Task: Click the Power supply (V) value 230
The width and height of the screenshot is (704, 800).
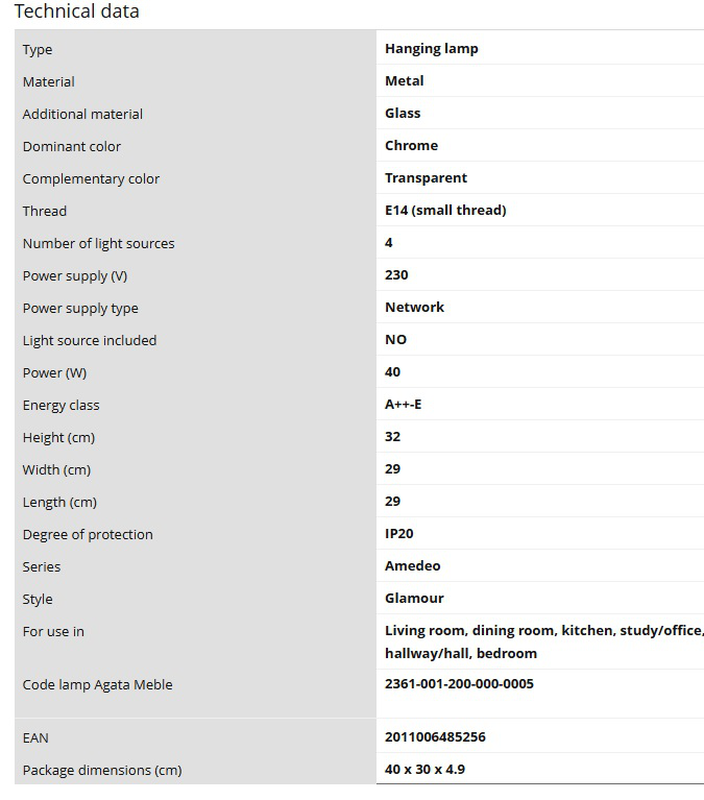Action: 396,275
